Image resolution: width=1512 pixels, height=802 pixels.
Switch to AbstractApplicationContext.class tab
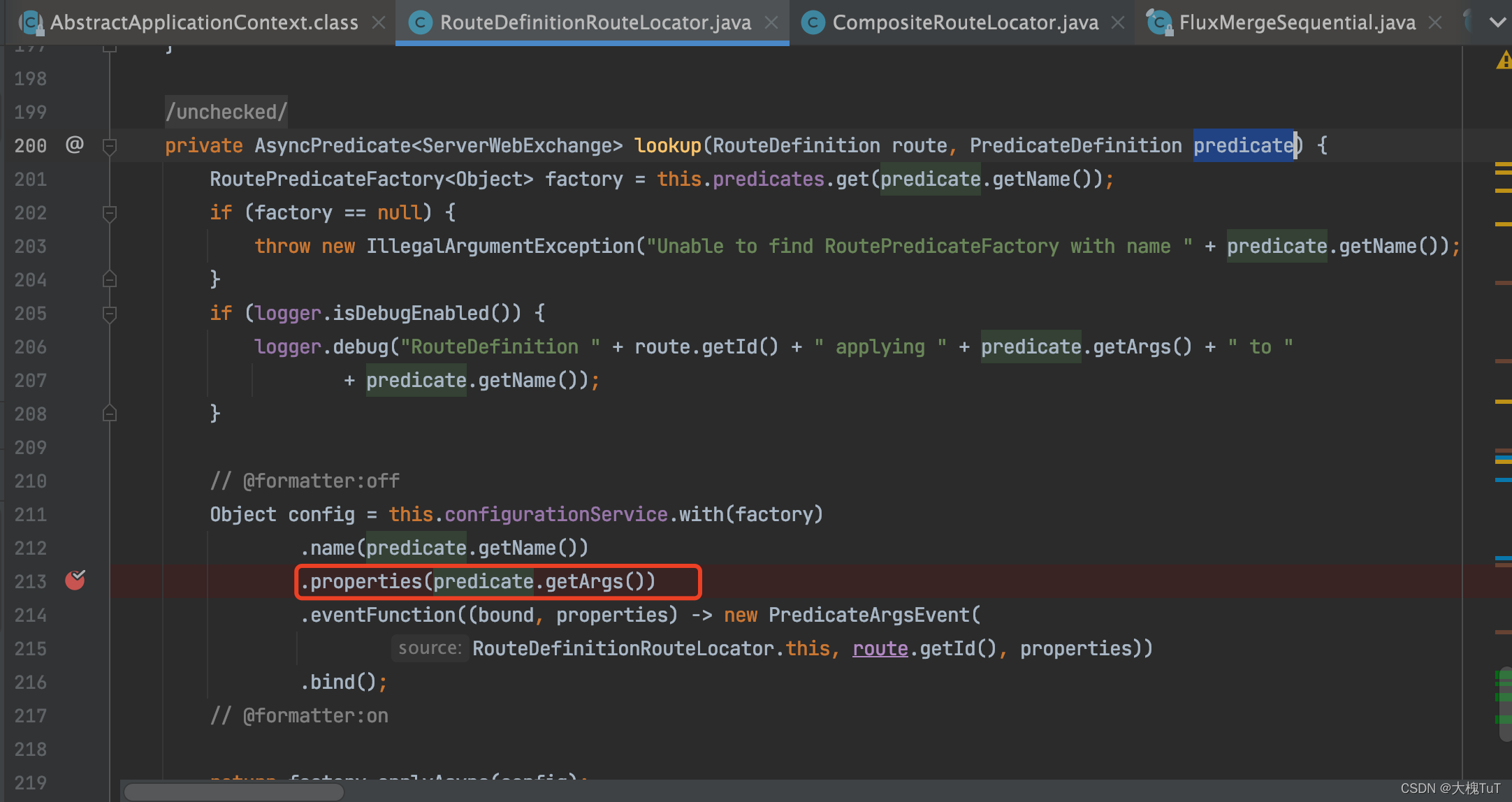click(x=203, y=22)
